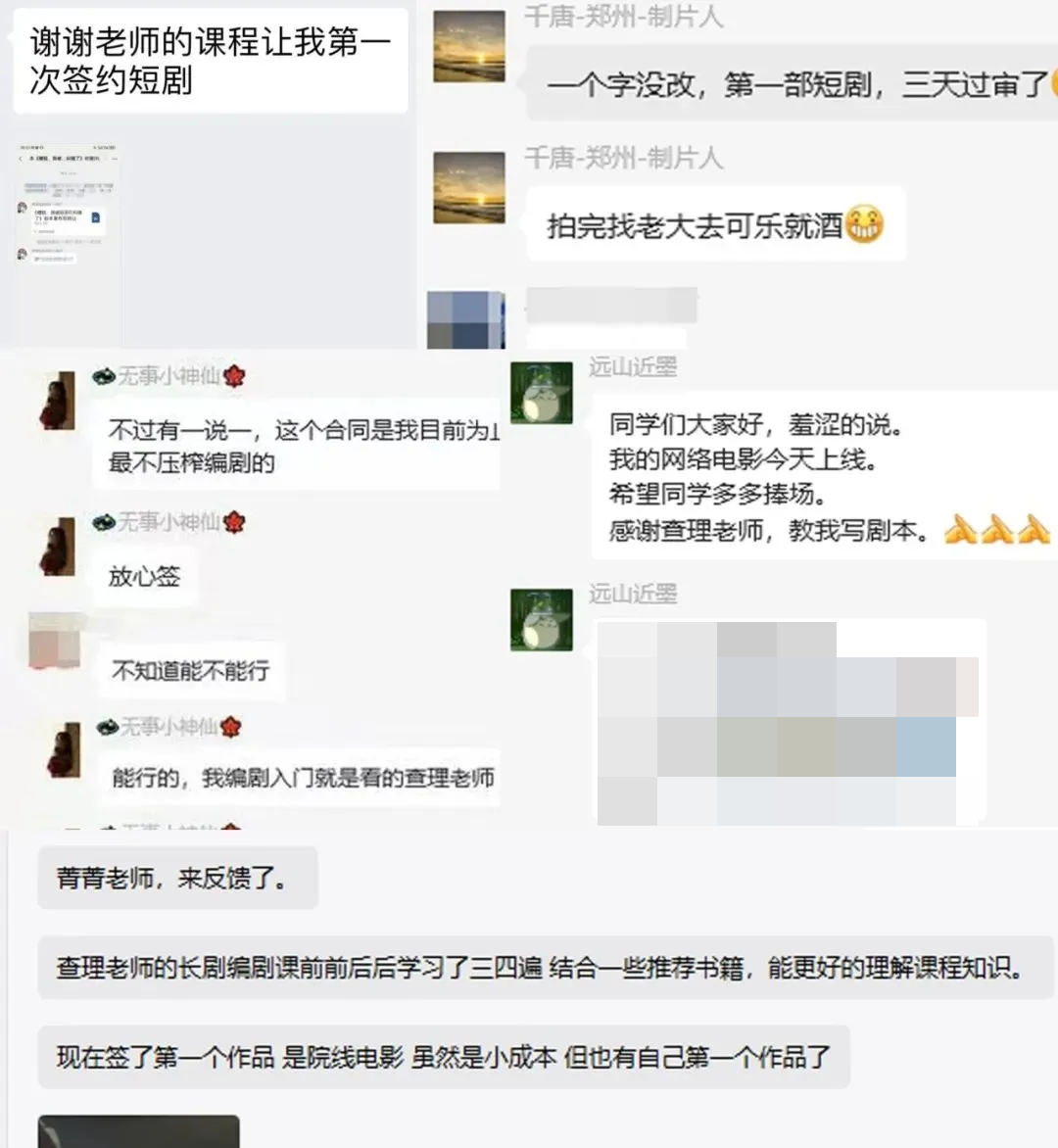Viewport: 1058px width, 1148px height.
Task: Select the '谢谢老师的课程' message bubble
Action: point(211,61)
